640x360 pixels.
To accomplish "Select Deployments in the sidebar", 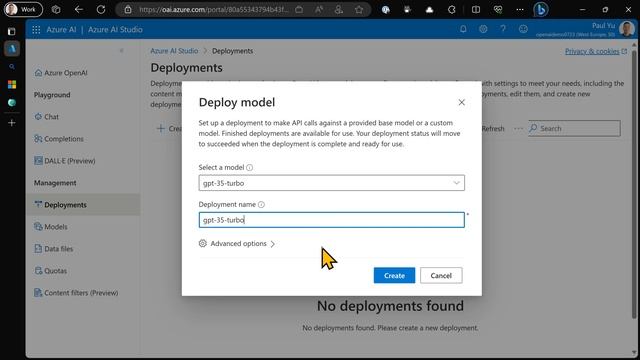I will pos(83,205).
